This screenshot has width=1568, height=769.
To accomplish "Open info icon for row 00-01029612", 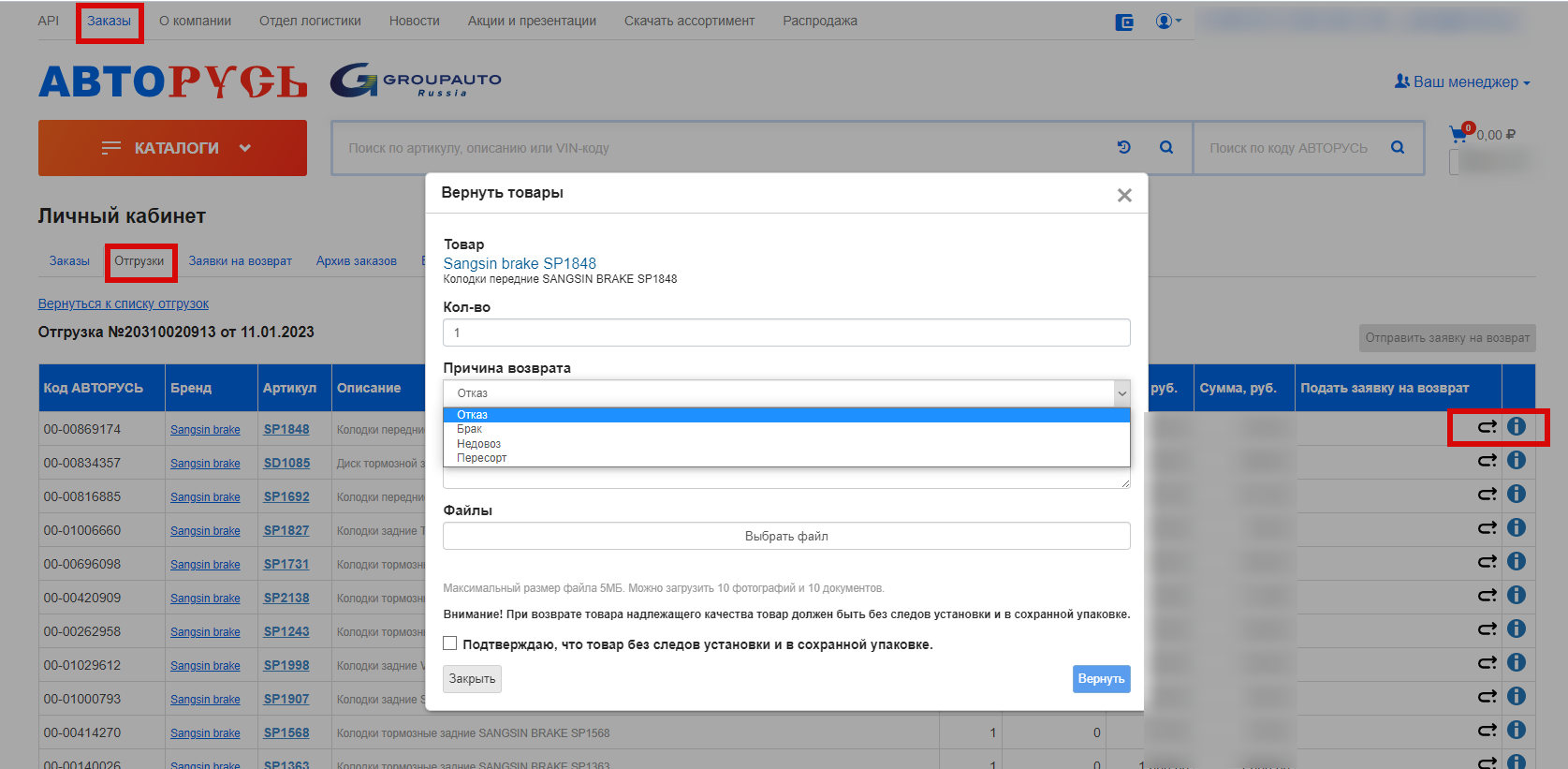I will click(1517, 662).
